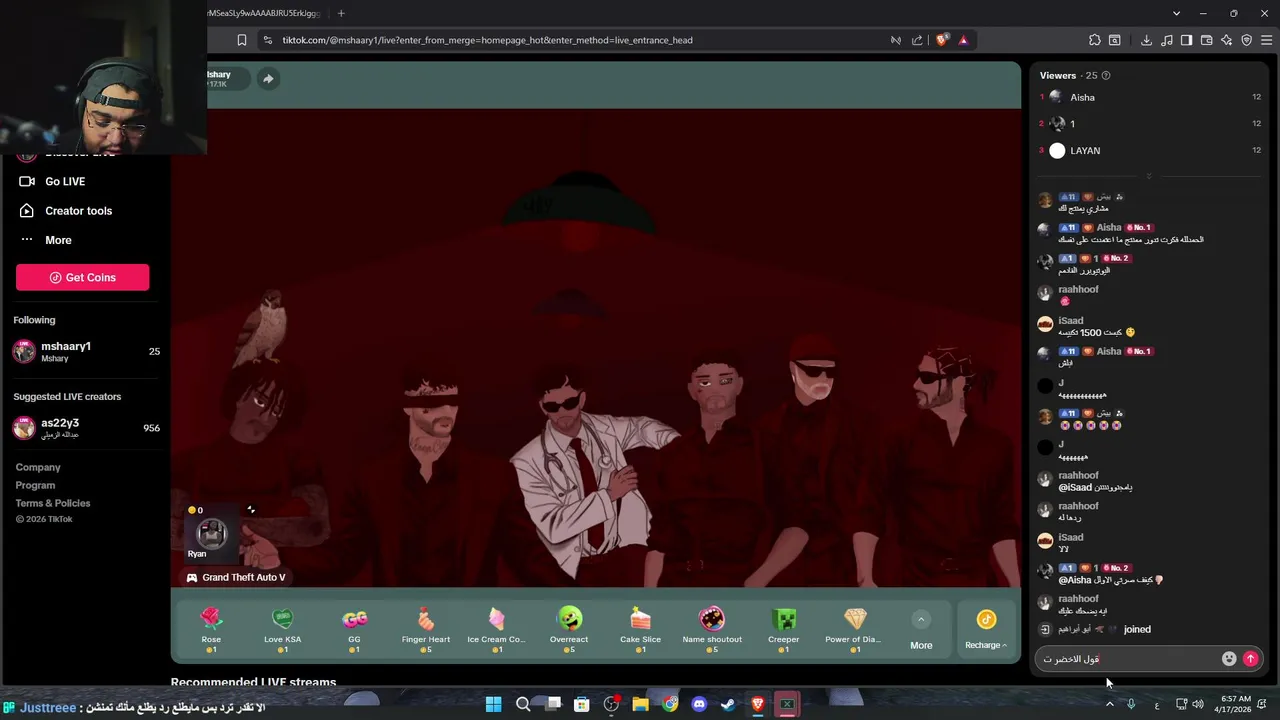Expand the More gifts panel
This screenshot has height=720, width=1280.
click(x=921, y=630)
